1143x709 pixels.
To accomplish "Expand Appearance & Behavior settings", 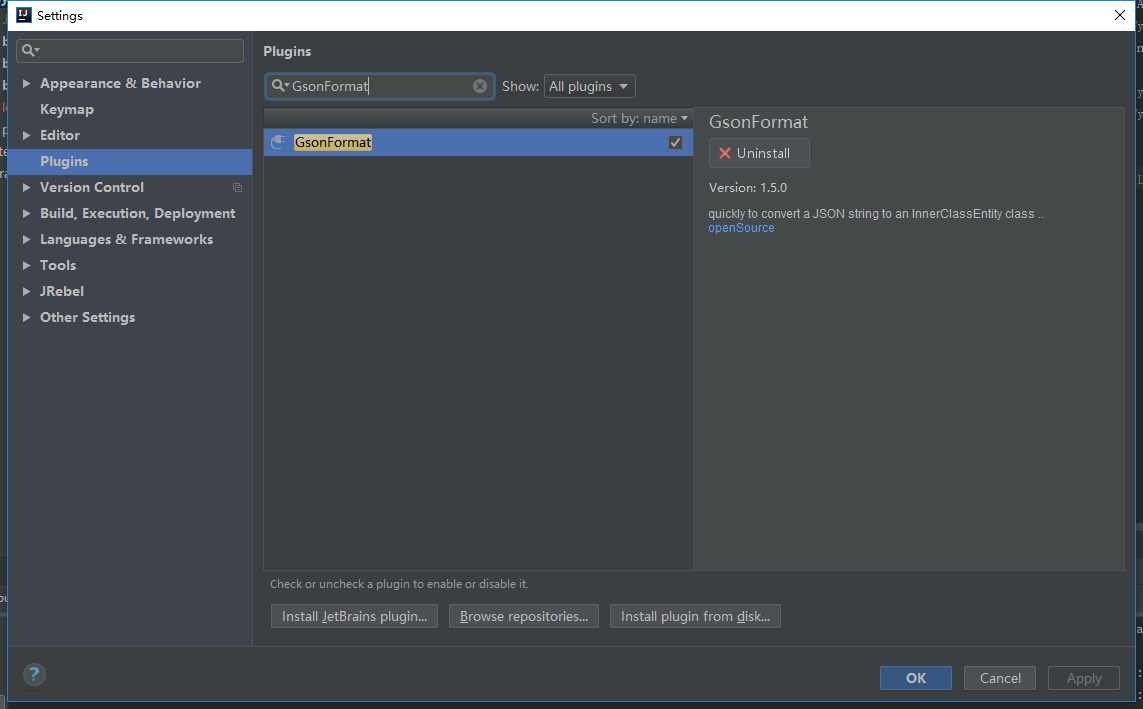I will click(x=26, y=83).
